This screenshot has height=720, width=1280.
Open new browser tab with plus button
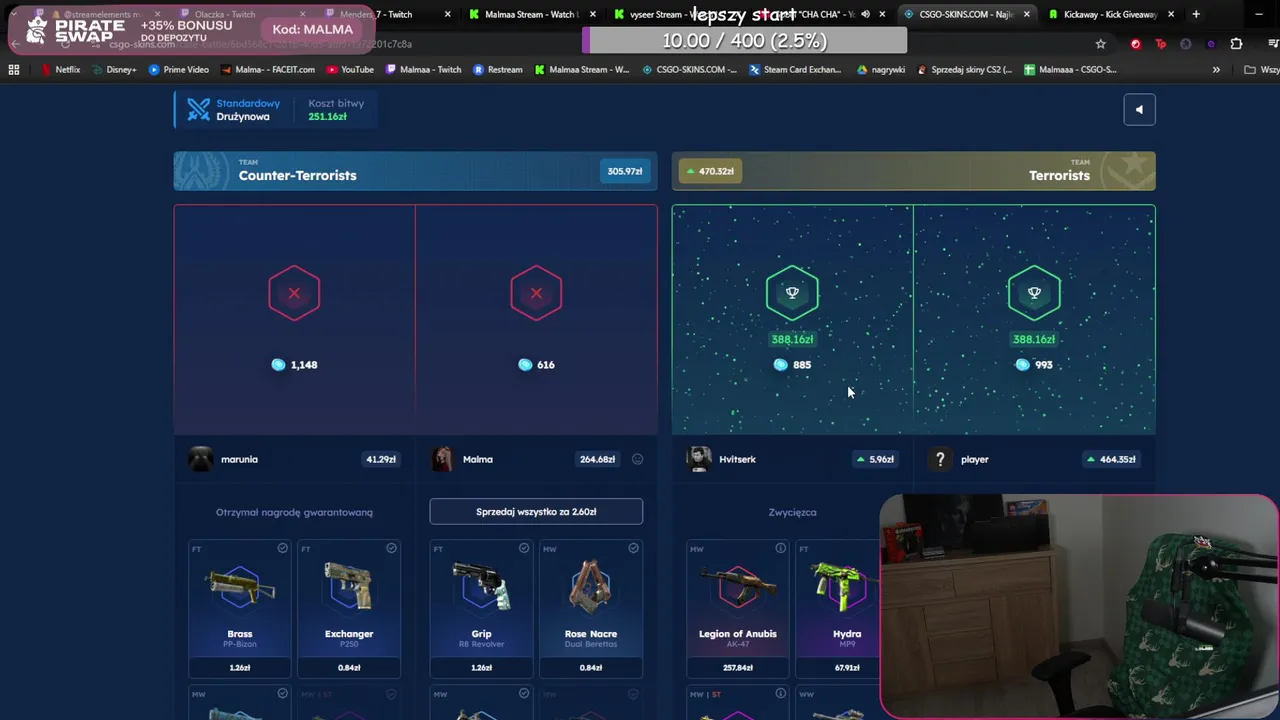click(1195, 14)
